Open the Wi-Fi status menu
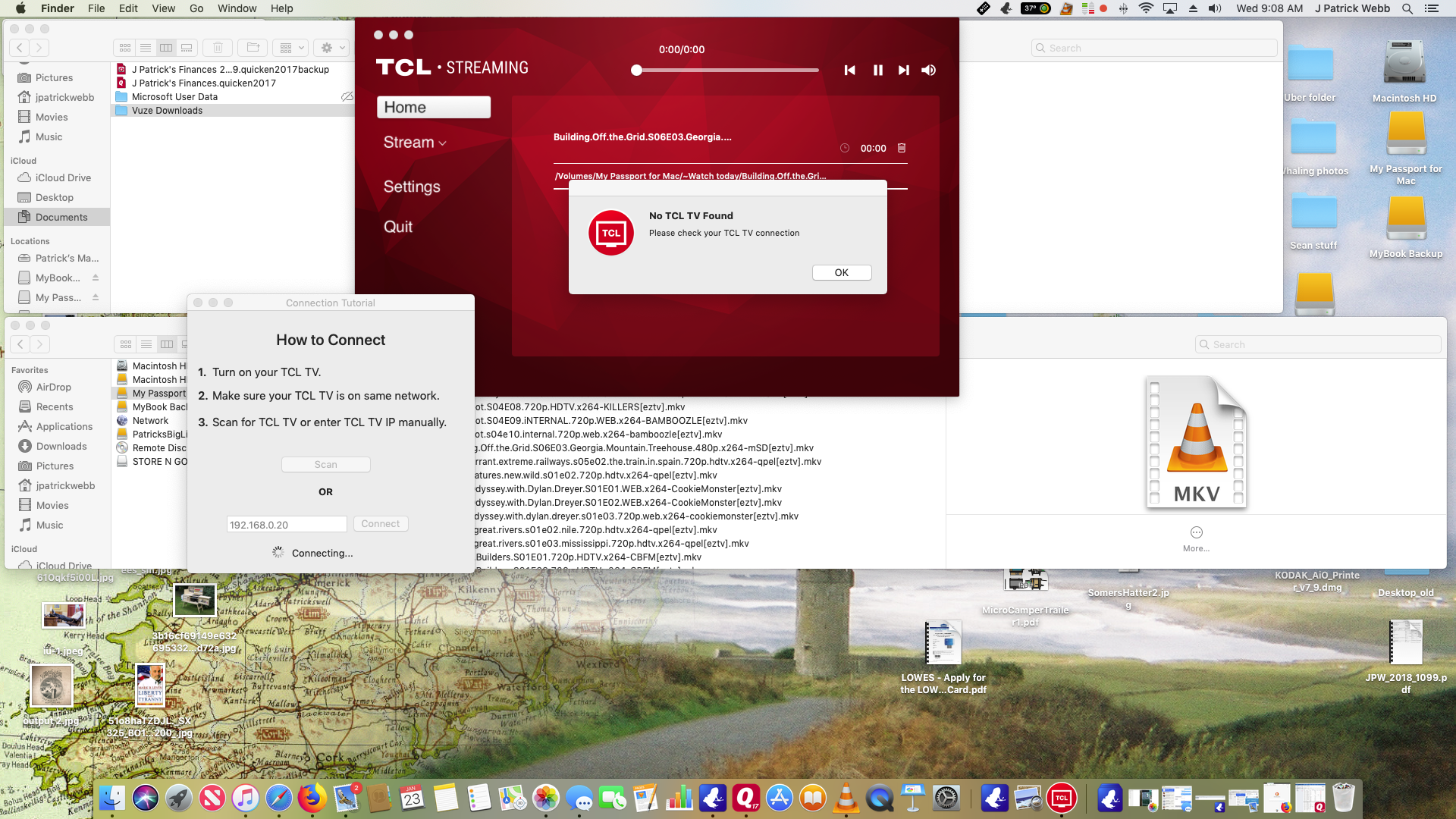Viewport: 1456px width, 819px height. (x=1146, y=8)
